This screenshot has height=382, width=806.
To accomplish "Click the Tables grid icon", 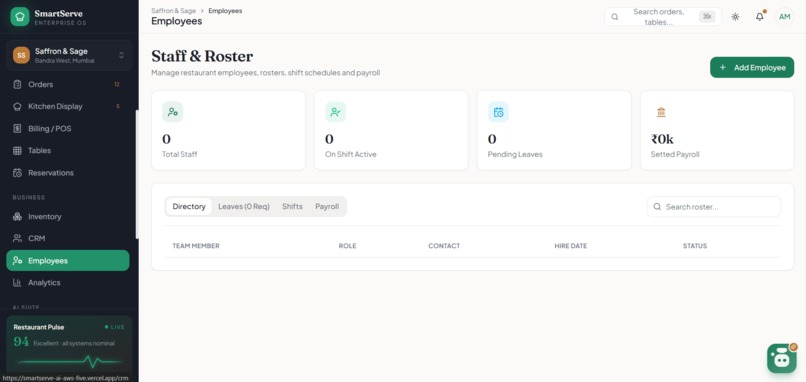I will (17, 151).
